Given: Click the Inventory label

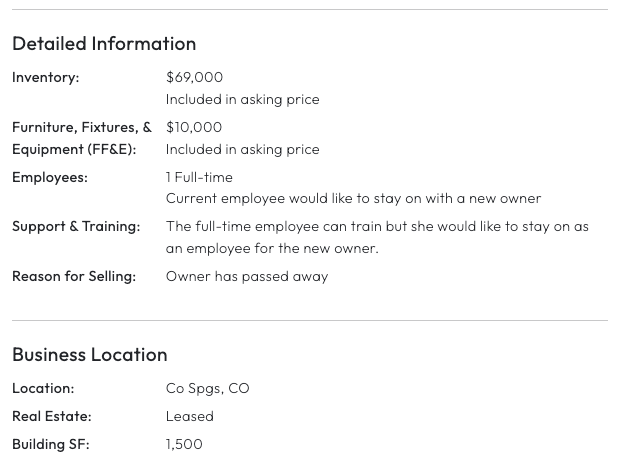Looking at the screenshot, I should coord(46,77).
